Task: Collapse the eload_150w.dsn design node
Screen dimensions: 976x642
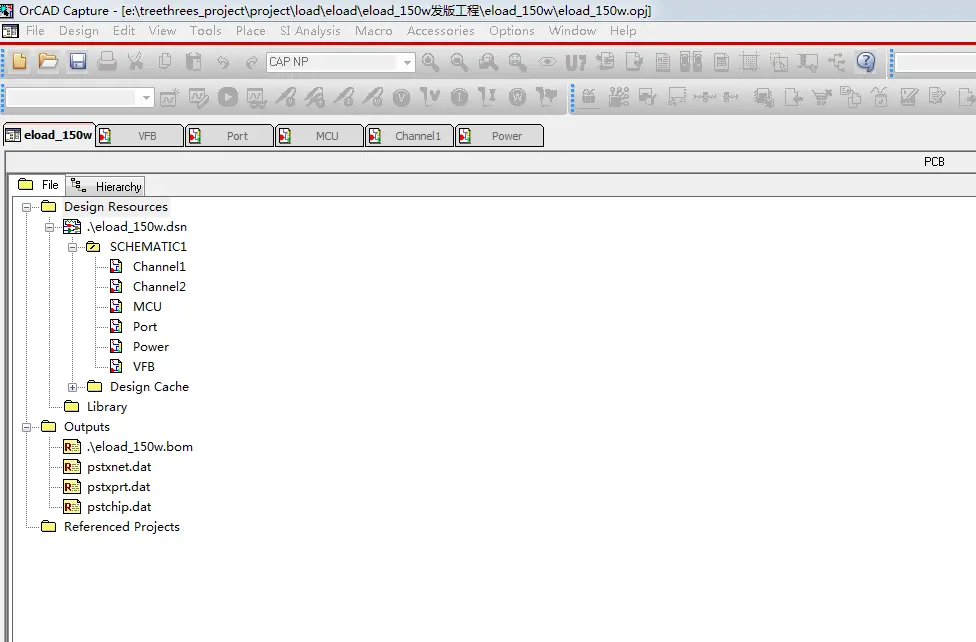Action: click(x=49, y=227)
